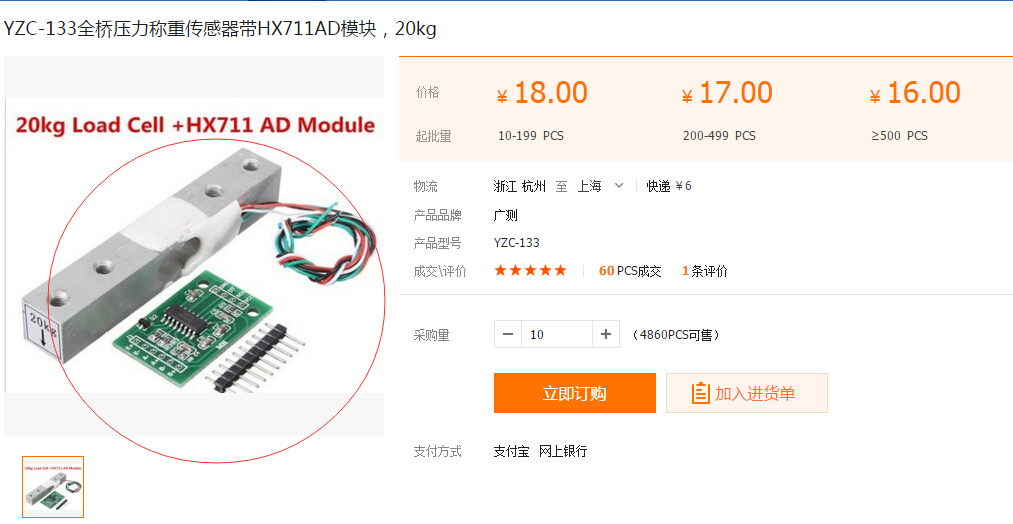View the 60 PCS成交 transactions link
Screen dimensions: 1013x524
tap(630, 271)
